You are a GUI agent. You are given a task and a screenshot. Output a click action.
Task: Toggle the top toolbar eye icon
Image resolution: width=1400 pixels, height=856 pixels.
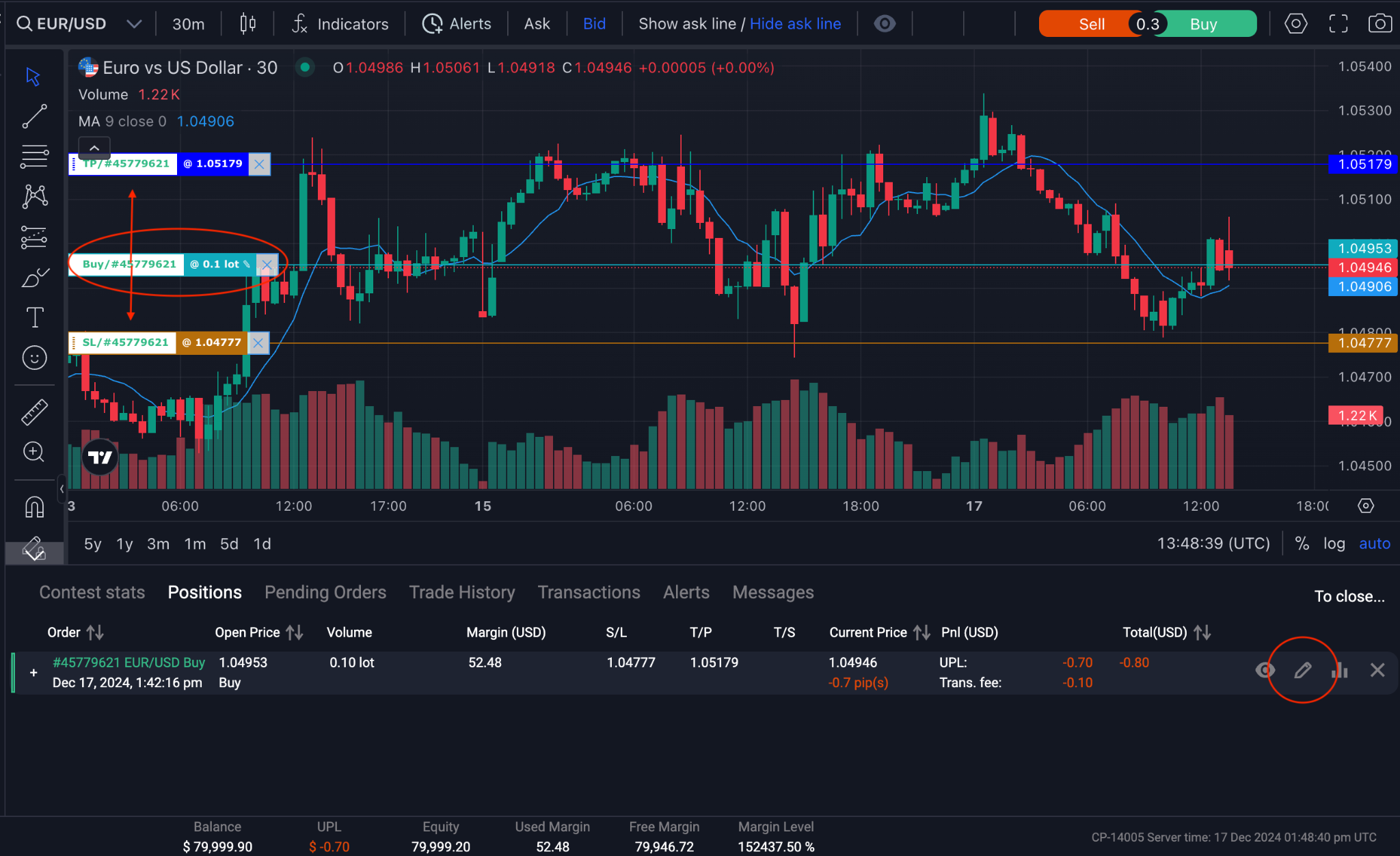[x=885, y=24]
